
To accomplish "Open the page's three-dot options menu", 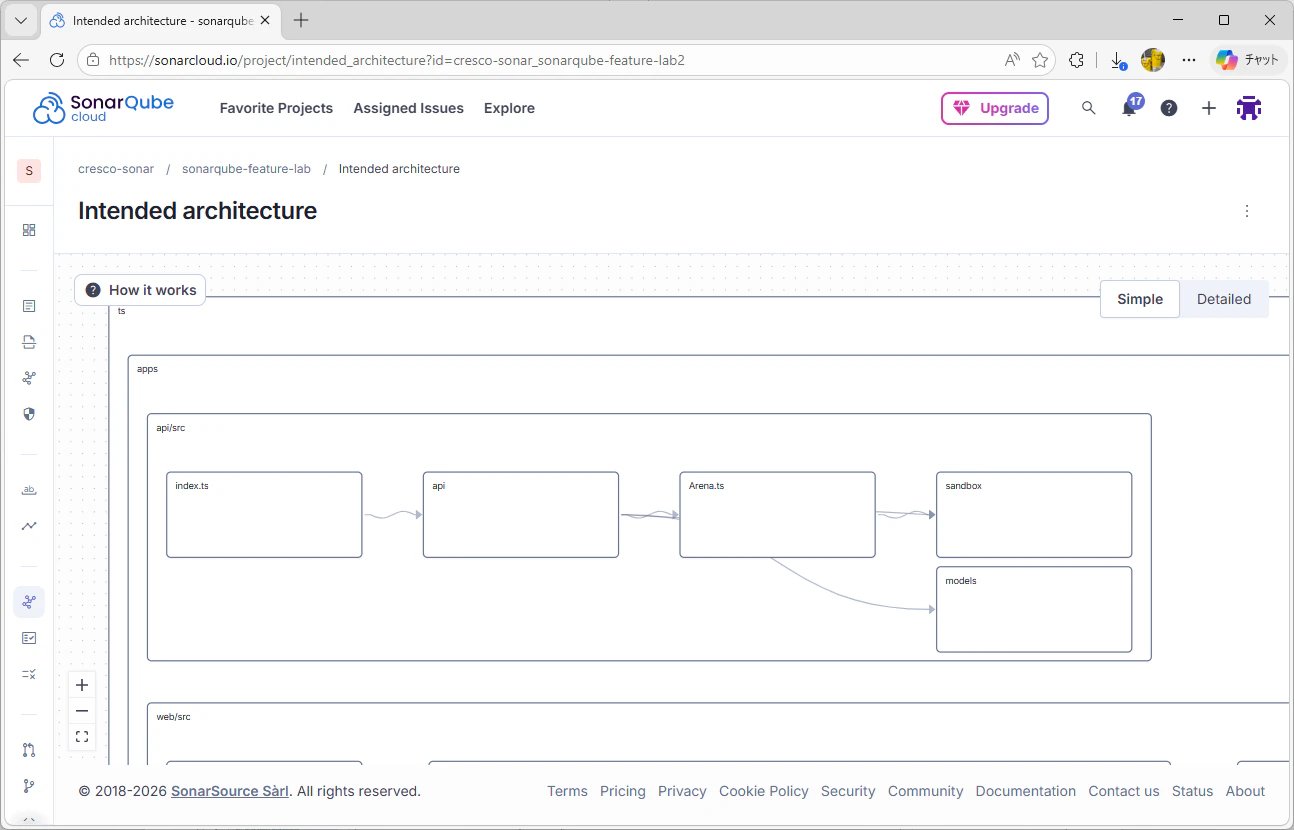I will (1247, 211).
